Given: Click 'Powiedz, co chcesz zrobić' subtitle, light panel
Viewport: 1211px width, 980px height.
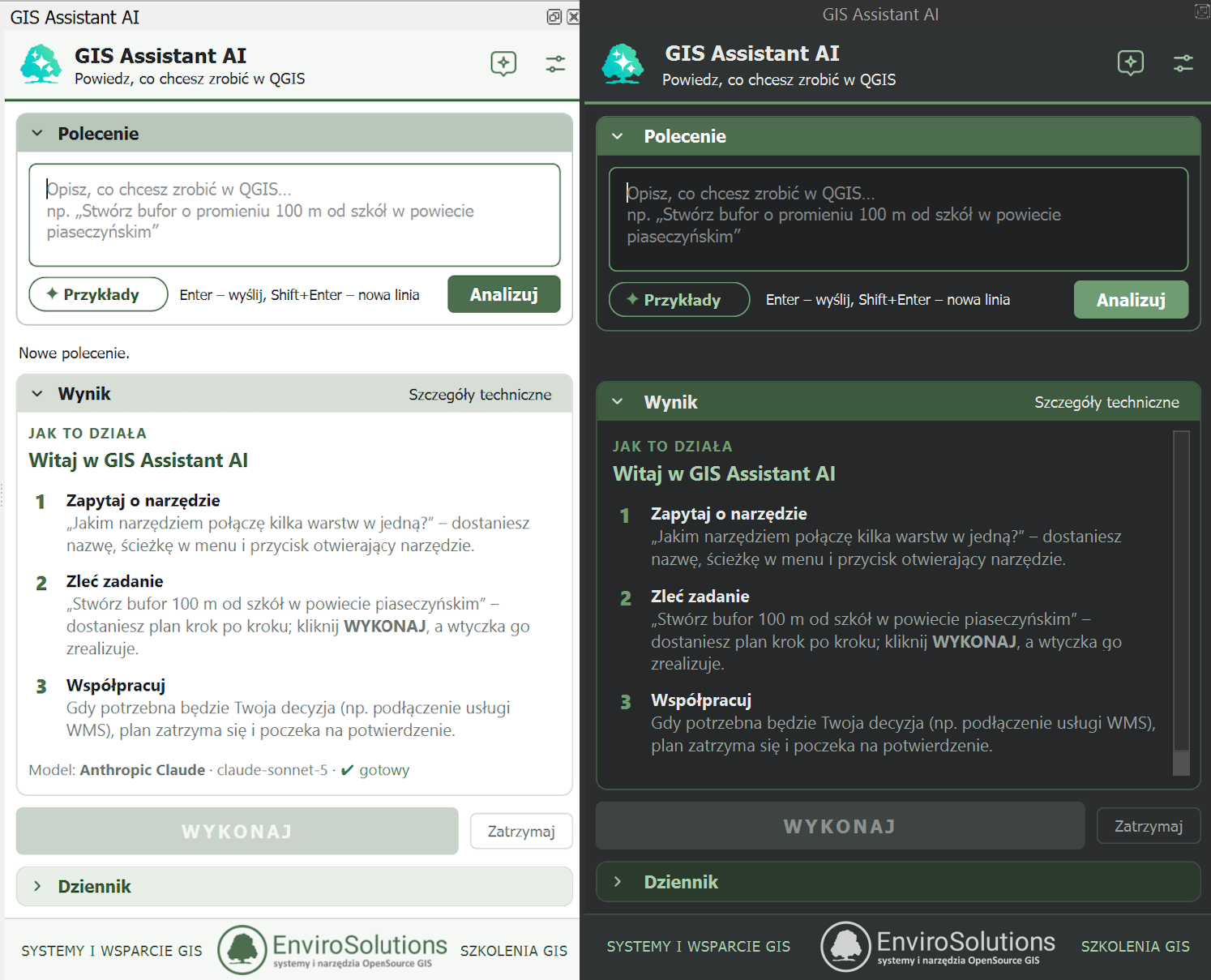Looking at the screenshot, I should (190, 79).
